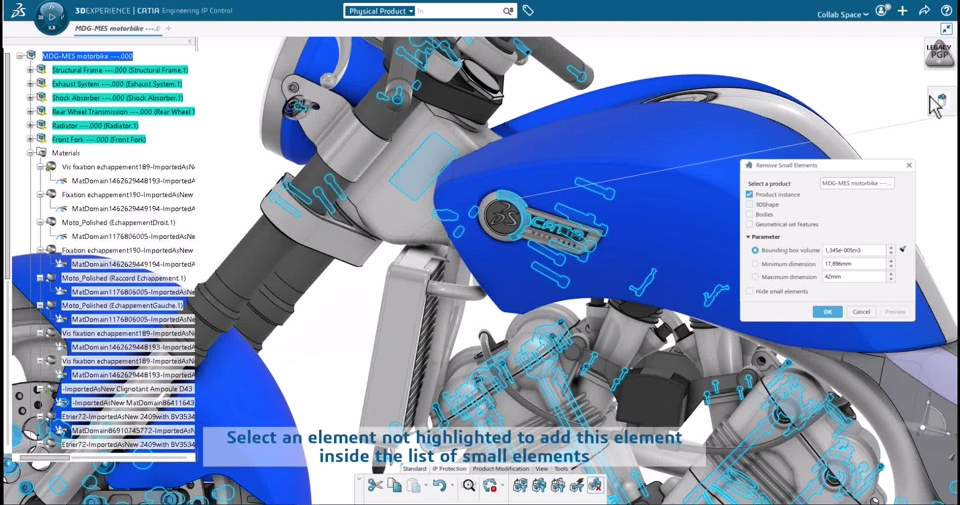Image resolution: width=960 pixels, height=505 pixels.
Task: Click the Preview button
Action: pyautogui.click(x=894, y=312)
